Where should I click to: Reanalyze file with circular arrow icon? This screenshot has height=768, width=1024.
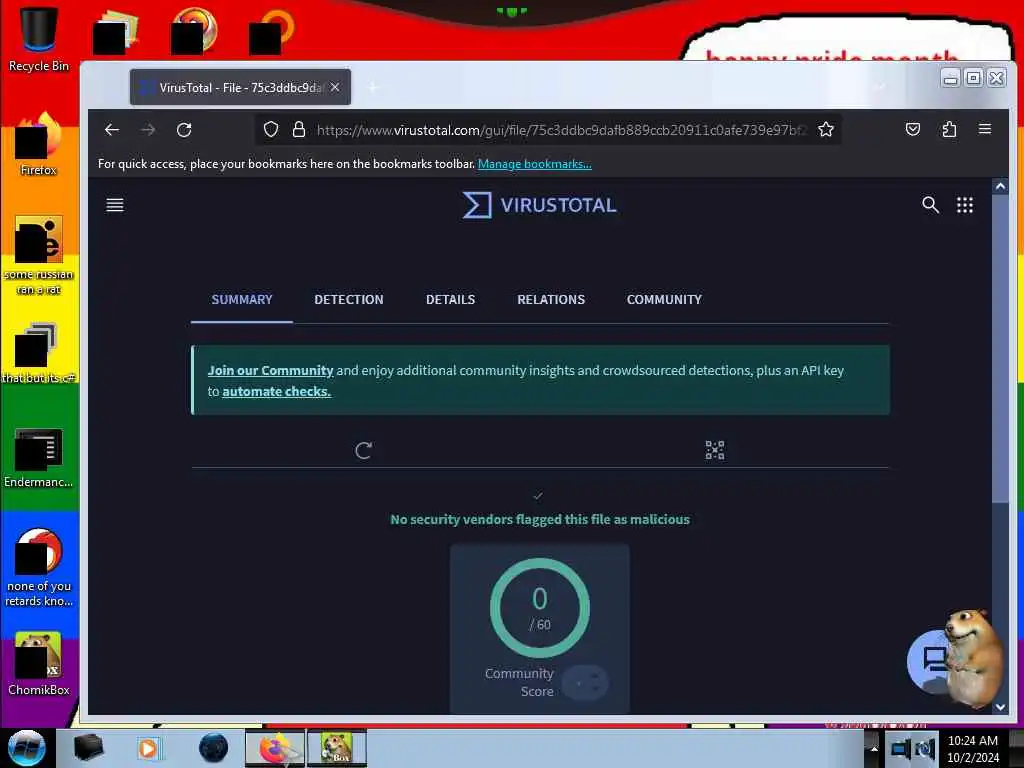pyautogui.click(x=364, y=450)
